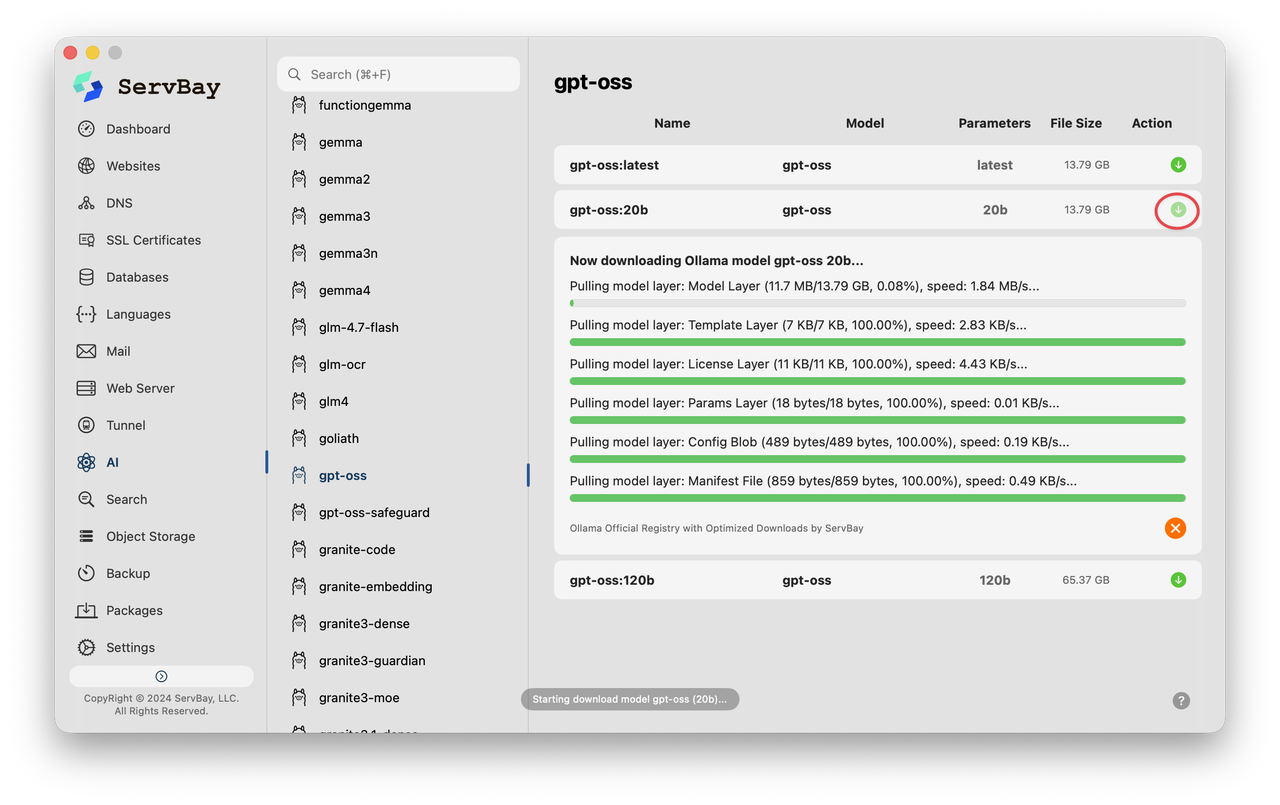
Task: Click the llama icon beside granite-embedding
Action: 299,586
